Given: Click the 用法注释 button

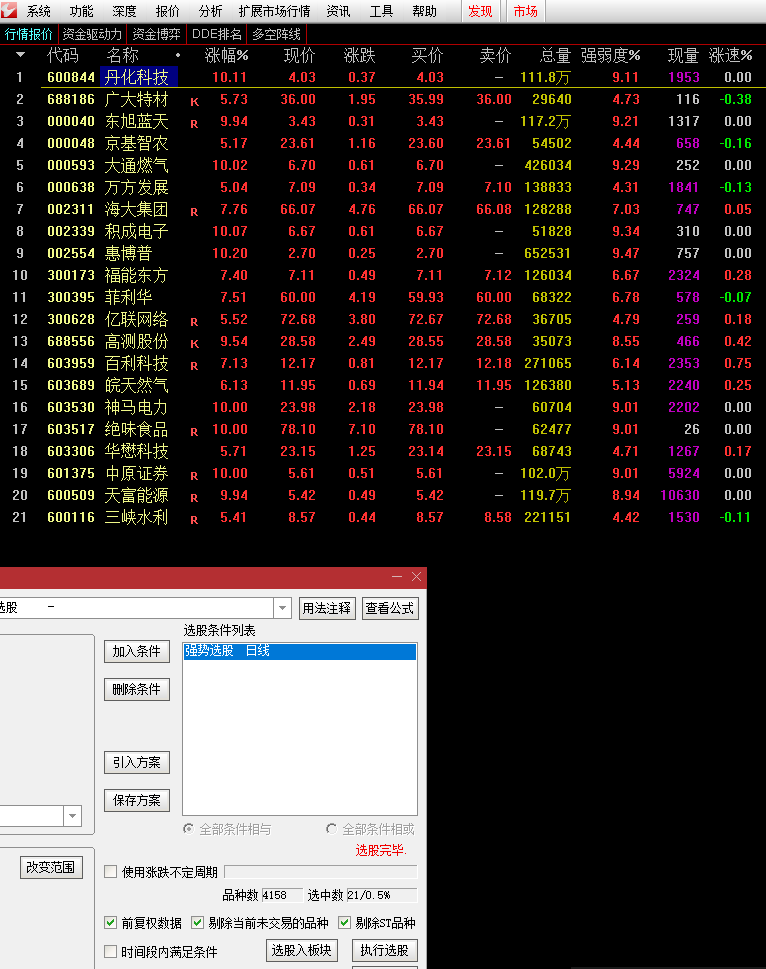Looking at the screenshot, I should (327, 608).
